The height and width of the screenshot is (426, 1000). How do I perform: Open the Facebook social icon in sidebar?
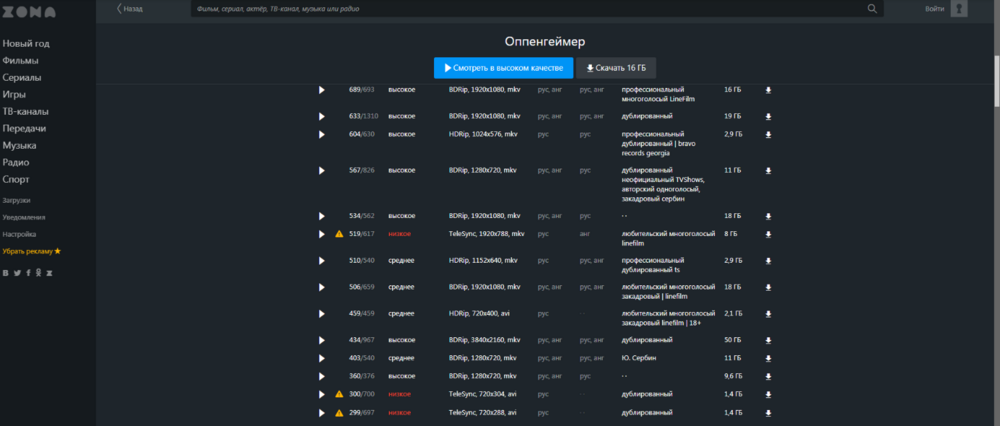(x=28, y=273)
